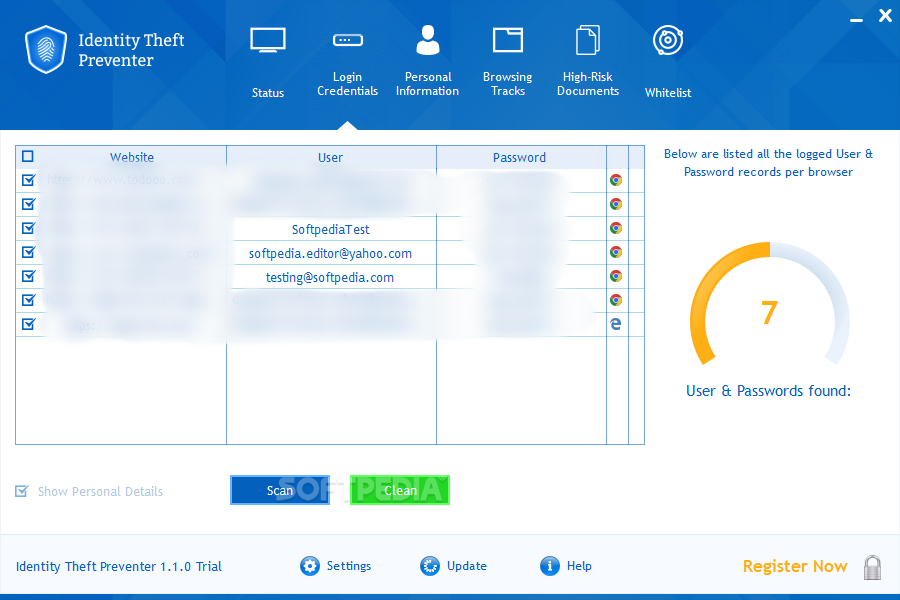Click the Chrome icon in SoftpediaTest row

click(616, 229)
